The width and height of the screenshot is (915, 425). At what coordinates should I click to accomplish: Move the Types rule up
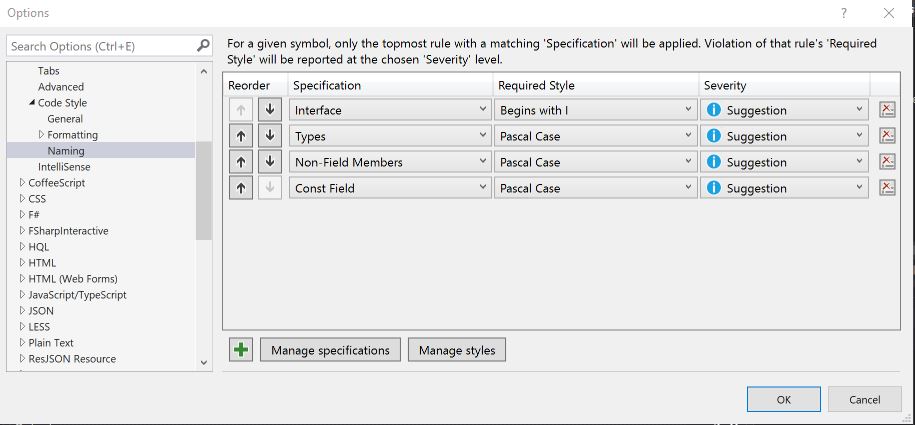point(240,136)
